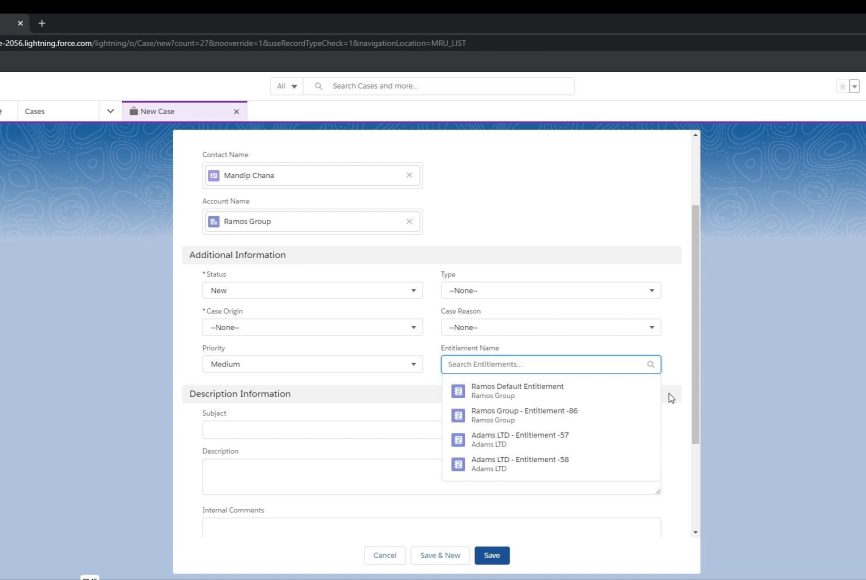The image size is (866, 580).
Task: Click the search icon in the Entitlement field
Action: pos(651,365)
